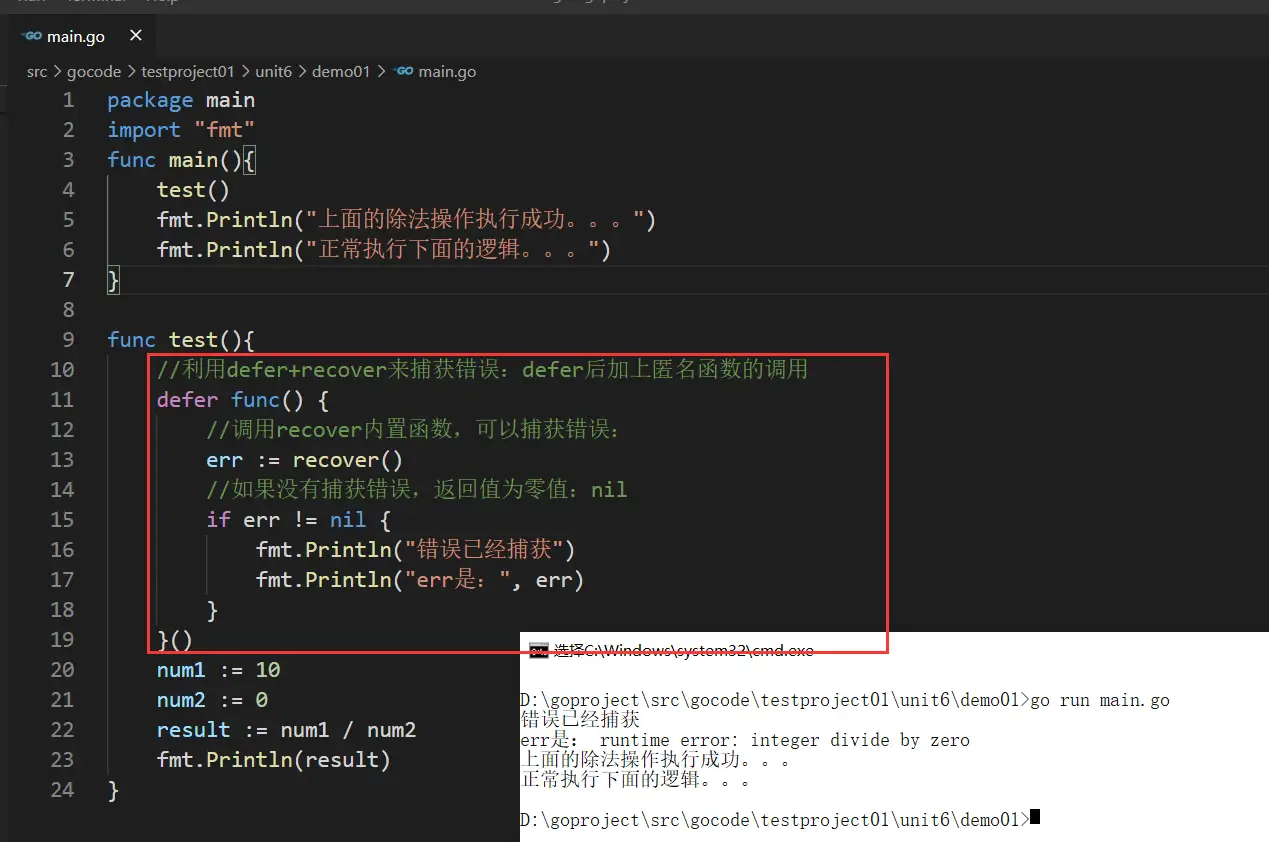Image resolution: width=1269 pixels, height=842 pixels.
Task: Open the Help menu
Action: [x=163, y=3]
